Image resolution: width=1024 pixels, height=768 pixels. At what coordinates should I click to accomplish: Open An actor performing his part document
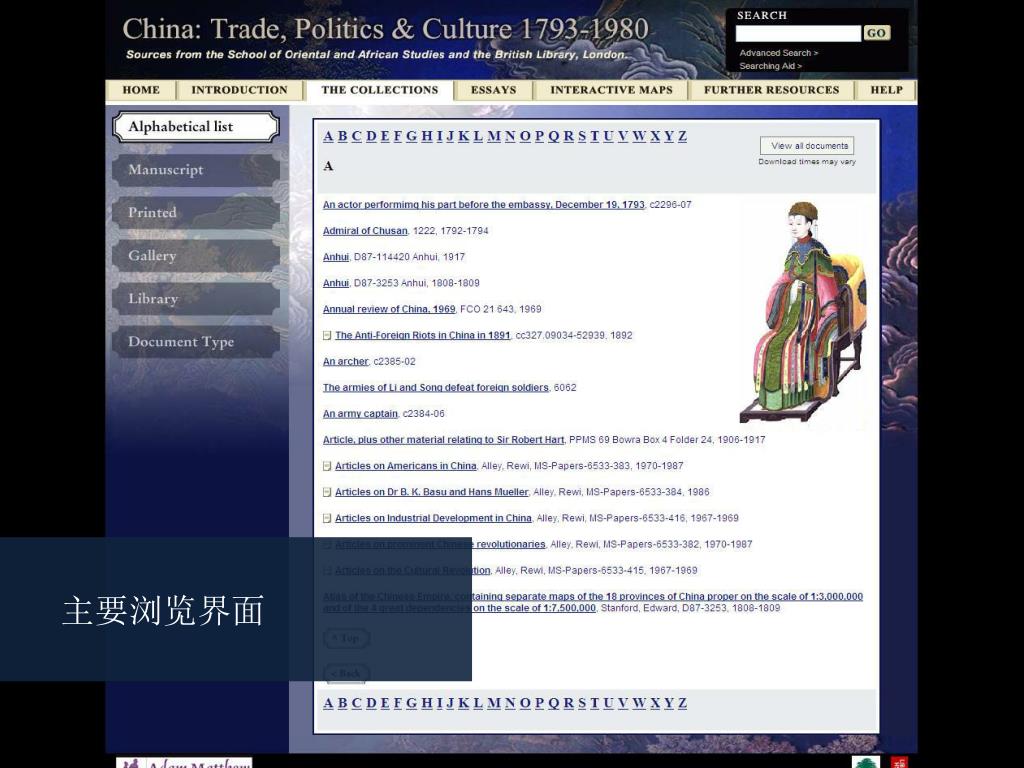coord(483,205)
